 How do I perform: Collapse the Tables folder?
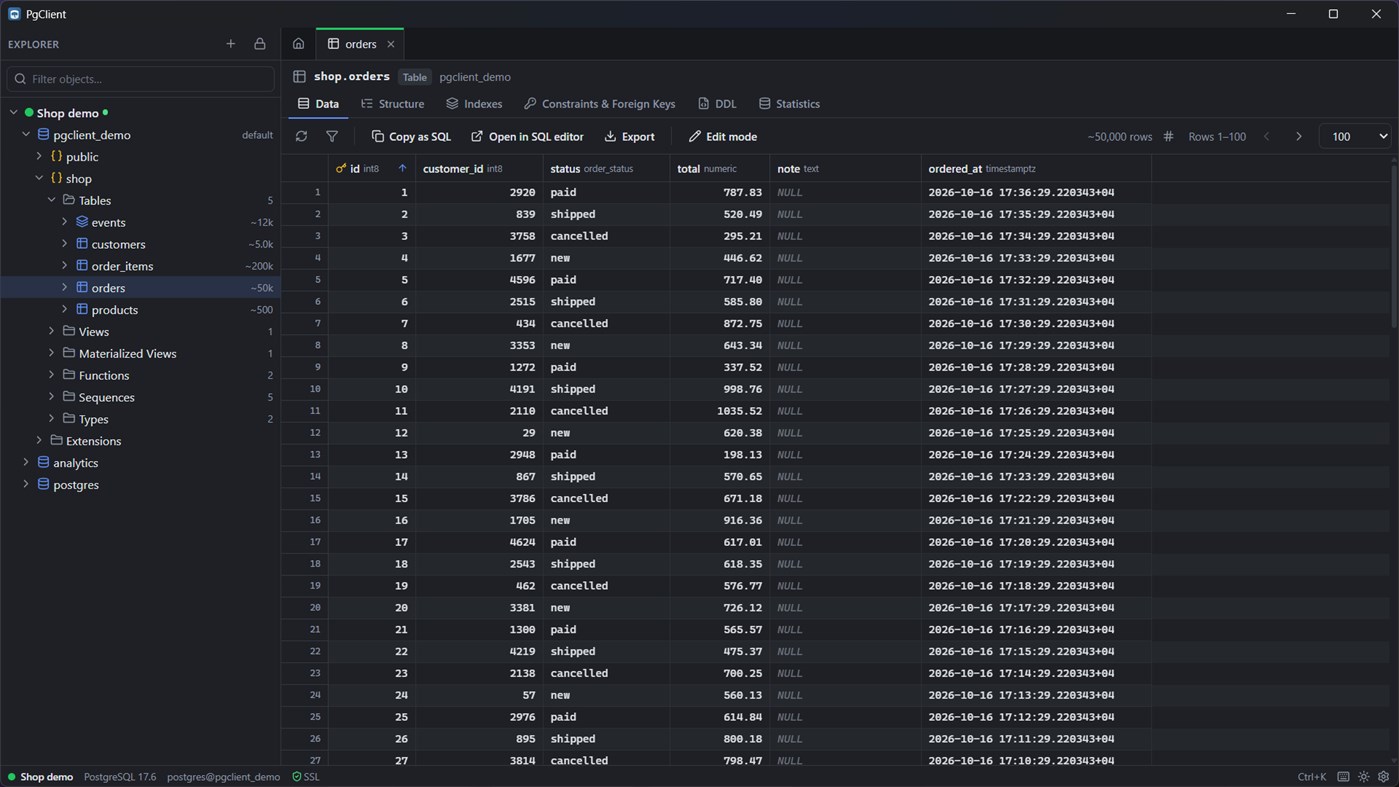pyautogui.click(x=52, y=200)
